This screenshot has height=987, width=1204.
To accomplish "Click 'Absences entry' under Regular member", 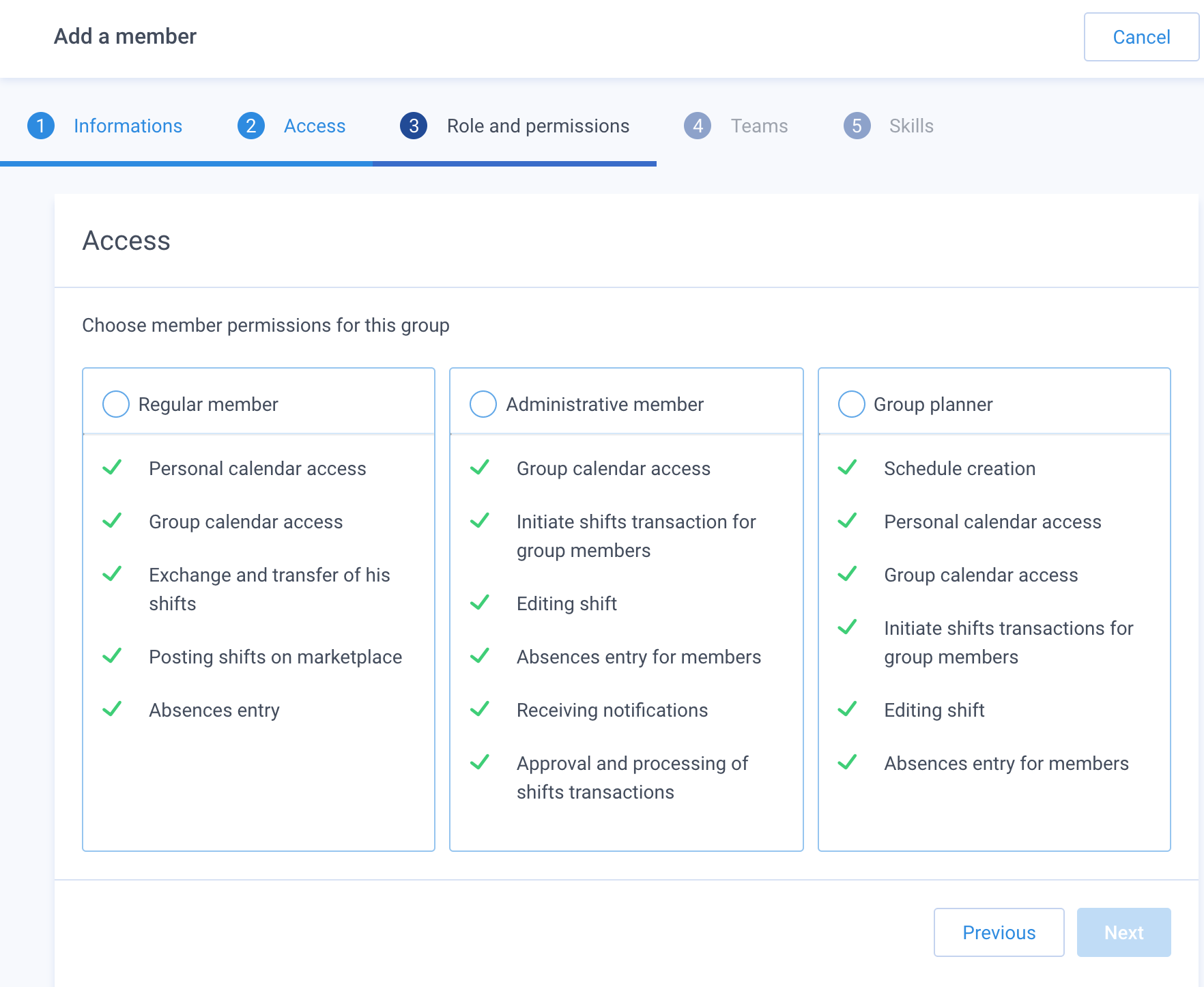I will 214,710.
